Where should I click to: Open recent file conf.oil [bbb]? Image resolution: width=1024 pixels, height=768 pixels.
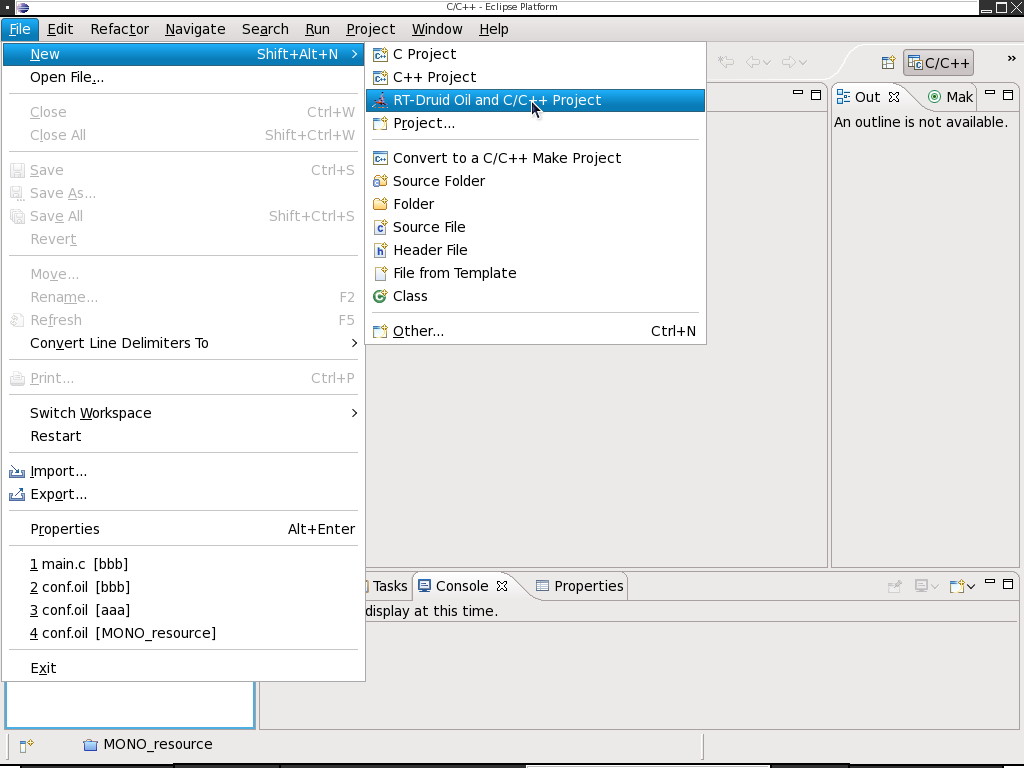(183, 587)
